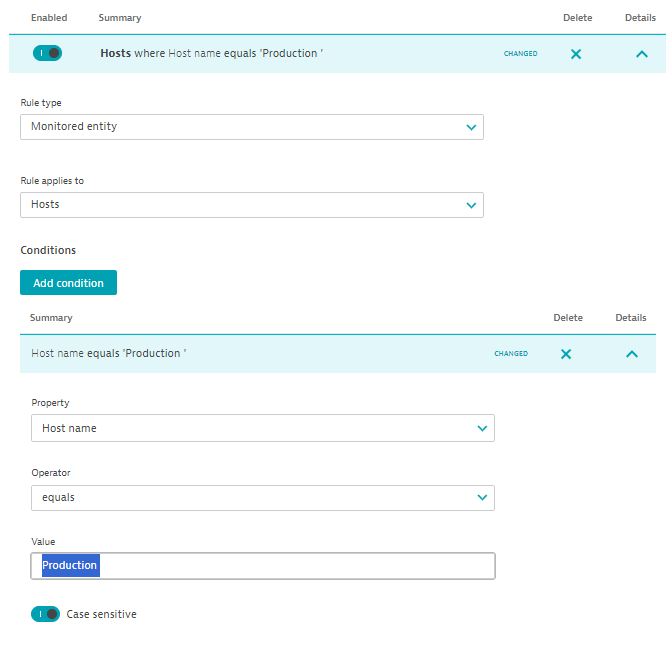The image size is (669, 662).
Task: Click the CHANGED badge on the condition row
Action: [x=510, y=354]
